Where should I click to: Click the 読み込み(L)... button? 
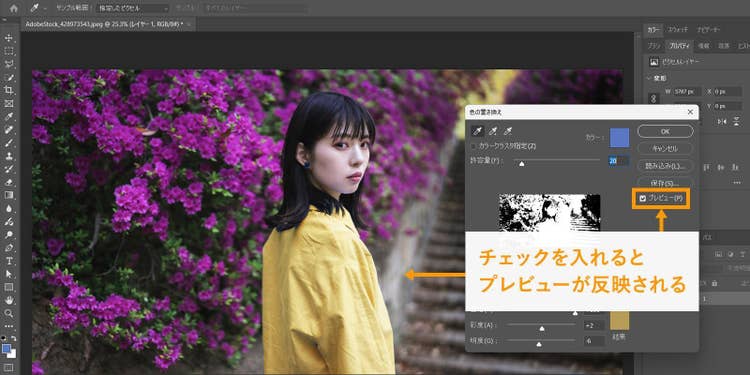[x=665, y=166]
